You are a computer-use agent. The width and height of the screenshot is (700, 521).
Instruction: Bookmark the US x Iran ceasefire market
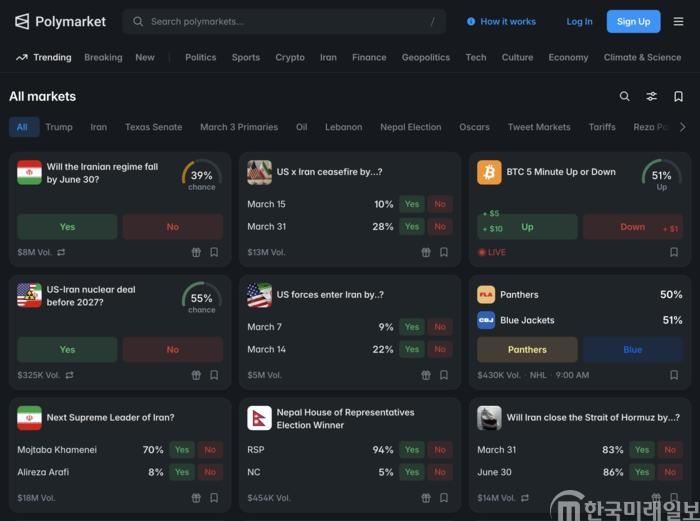(x=444, y=252)
